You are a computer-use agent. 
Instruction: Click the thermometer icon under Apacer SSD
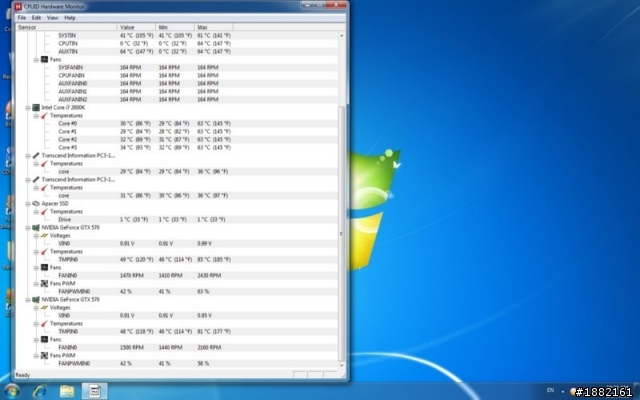pyautogui.click(x=44, y=211)
